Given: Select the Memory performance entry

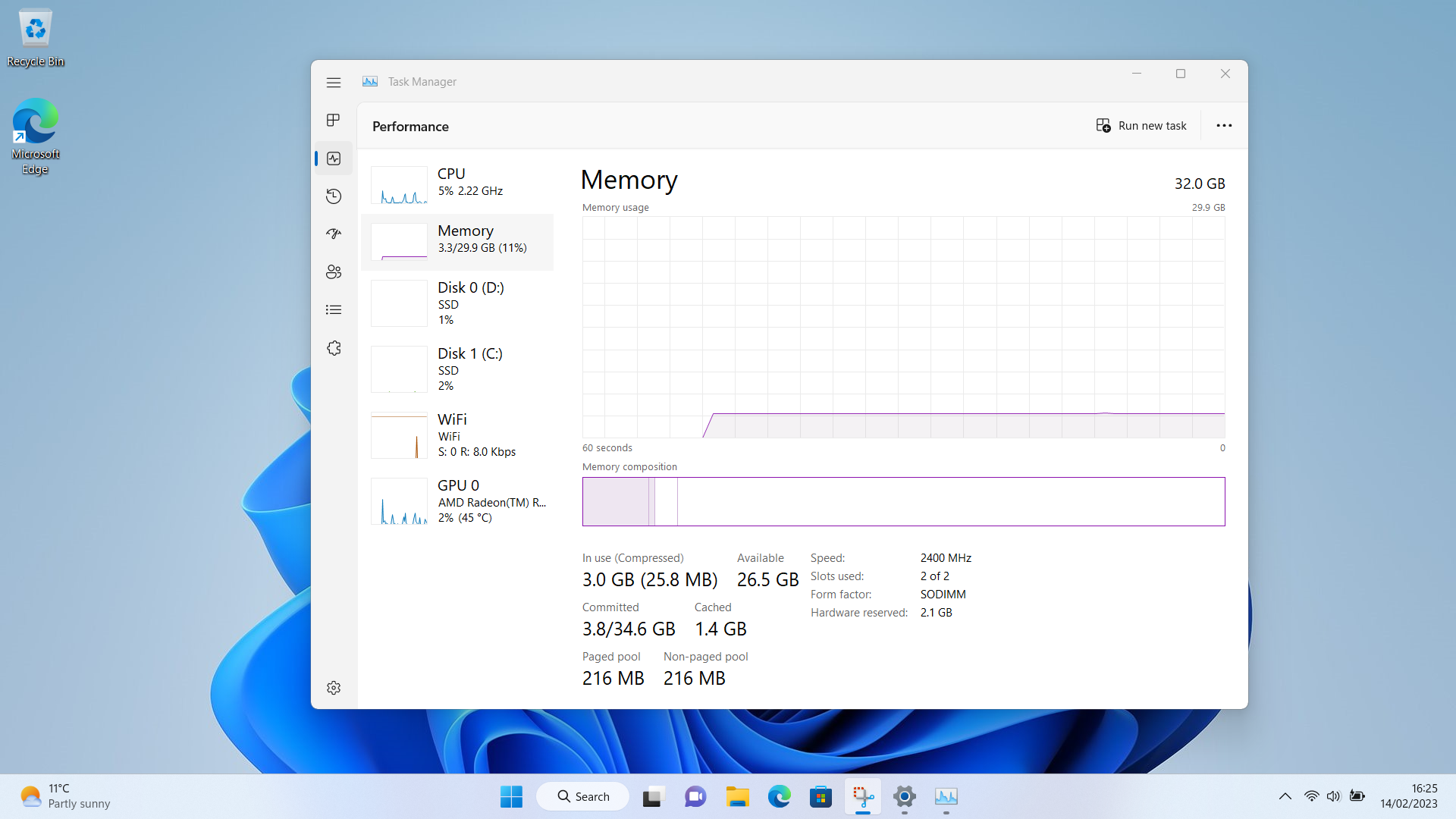Looking at the screenshot, I should [x=457, y=242].
